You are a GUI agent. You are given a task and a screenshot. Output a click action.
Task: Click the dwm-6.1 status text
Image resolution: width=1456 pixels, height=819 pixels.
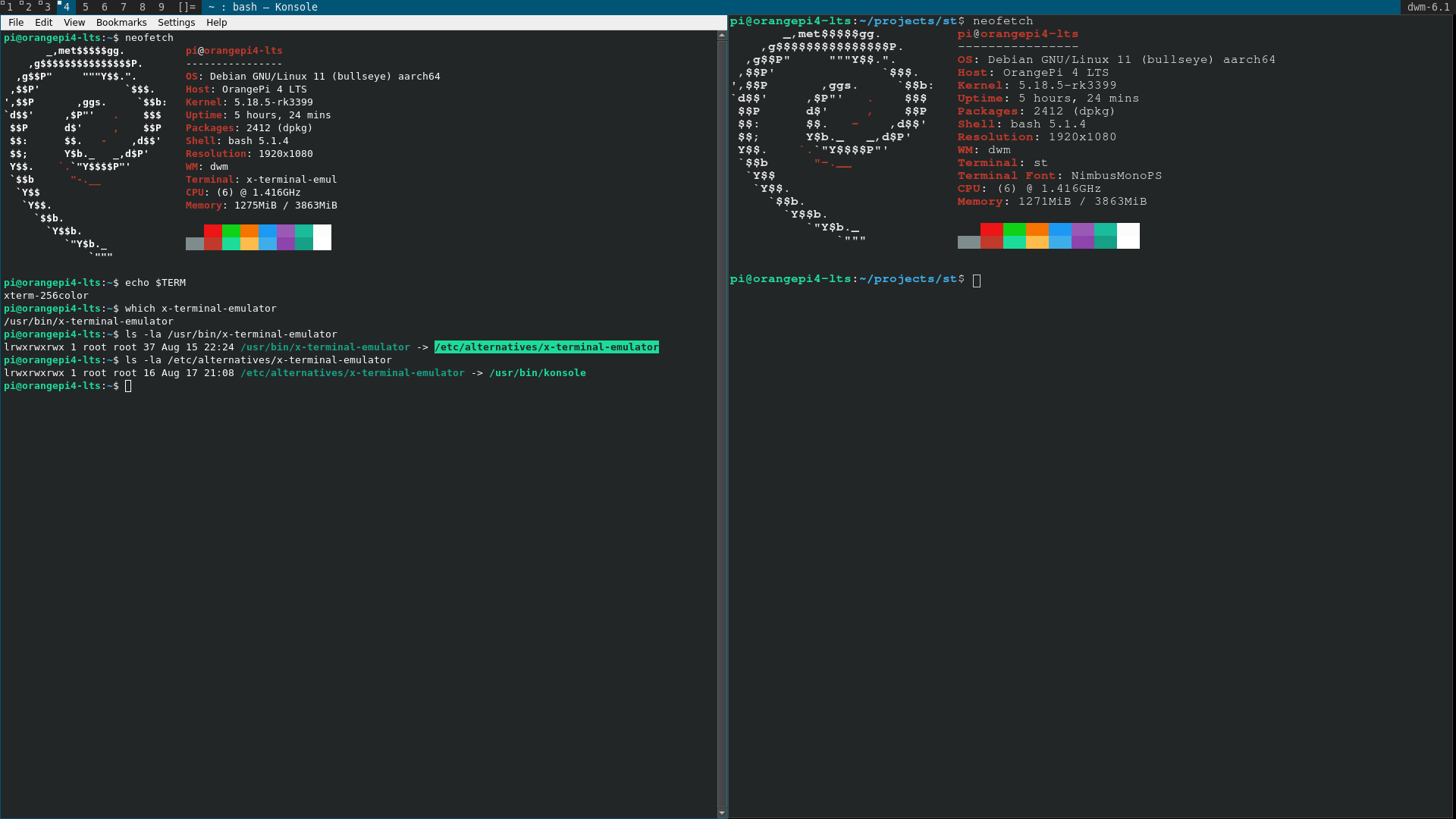[x=1428, y=7]
